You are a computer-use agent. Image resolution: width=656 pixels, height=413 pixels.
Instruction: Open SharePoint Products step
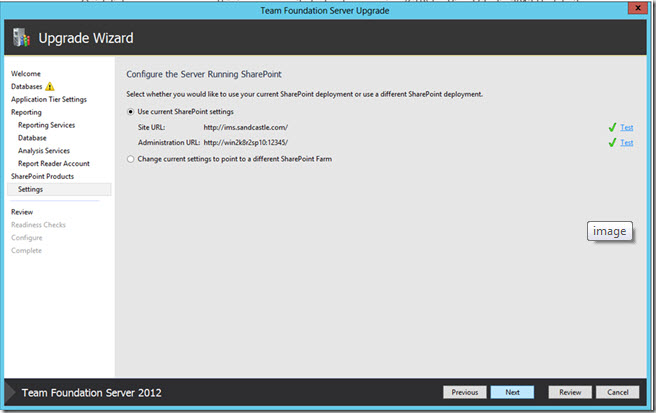pyautogui.click(x=42, y=177)
